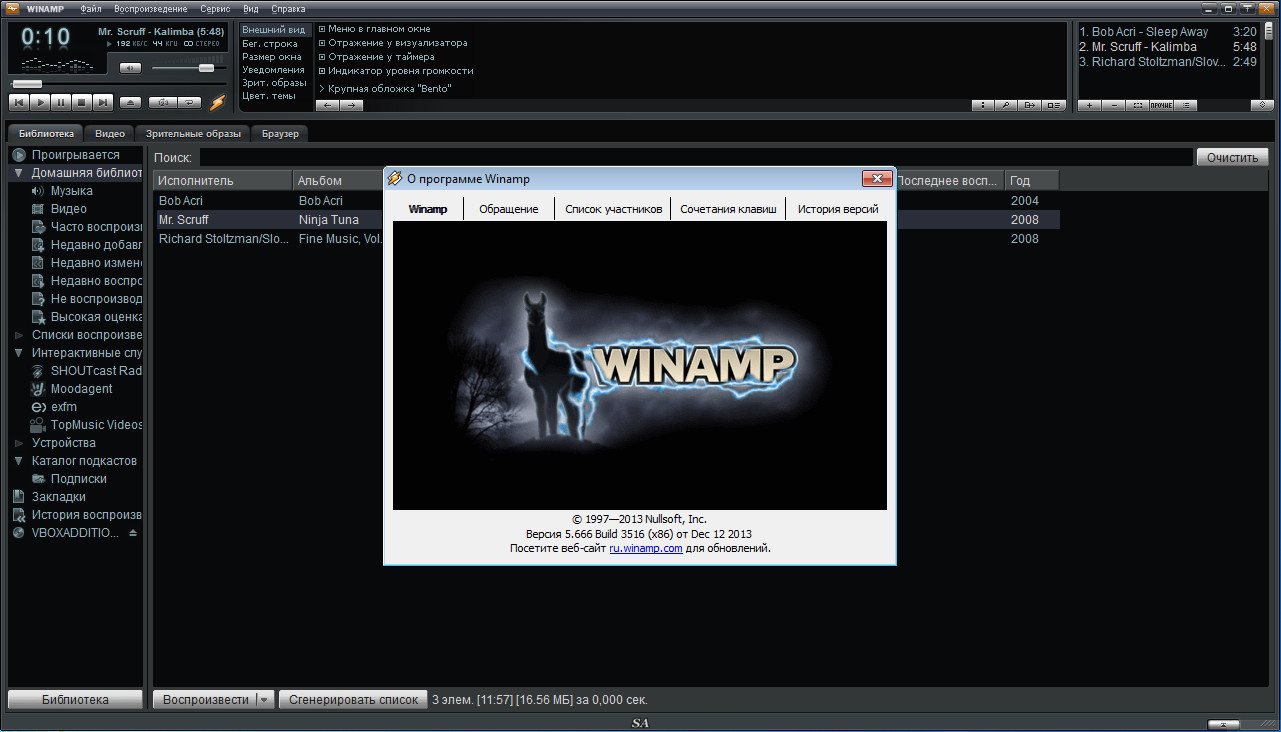Image resolution: width=1281 pixels, height=732 pixels.
Task: Collapse the 'Домашняя библиотека' tree node
Action: pos(19,173)
